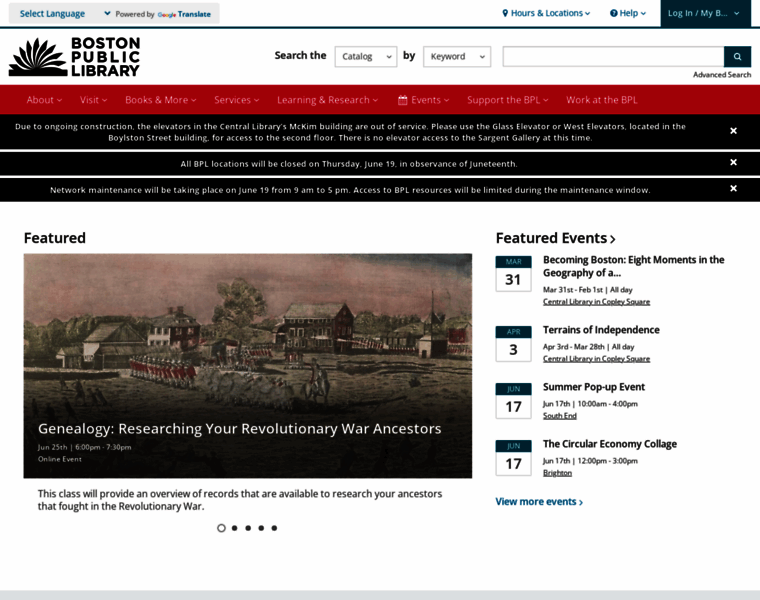Click the Google Translate link

(184, 14)
